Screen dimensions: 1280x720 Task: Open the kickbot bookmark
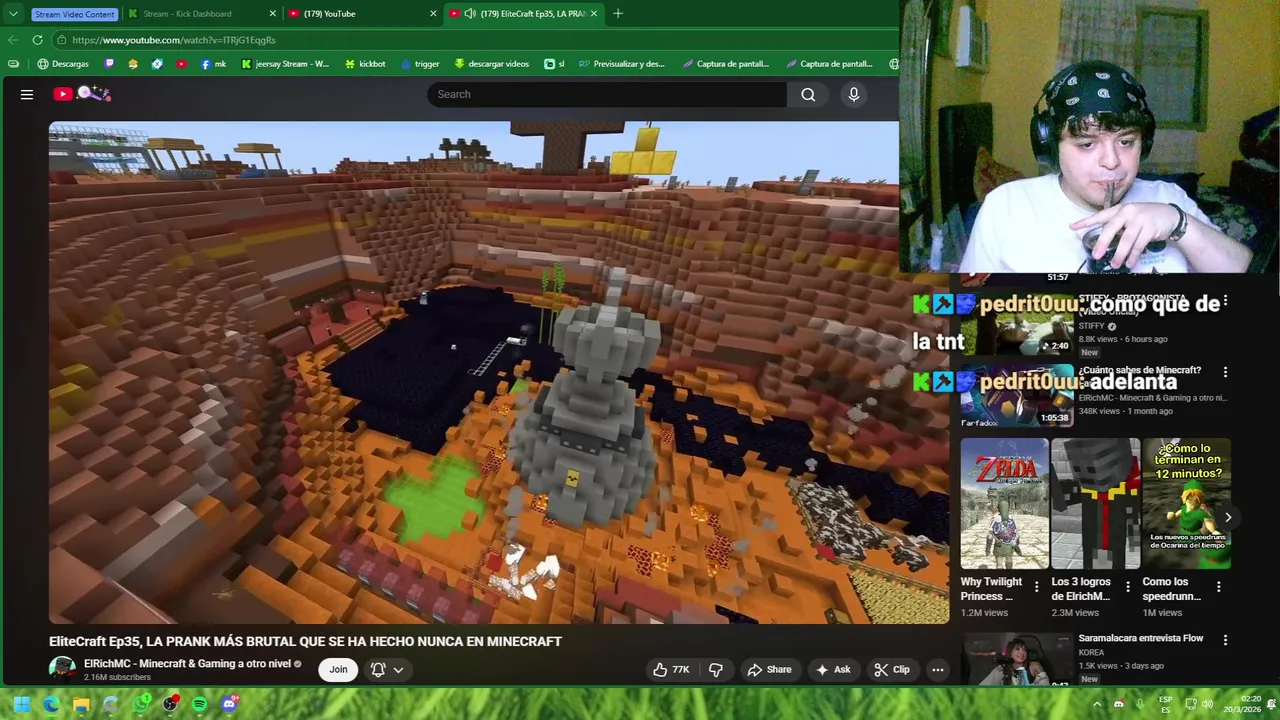pyautogui.click(x=365, y=64)
